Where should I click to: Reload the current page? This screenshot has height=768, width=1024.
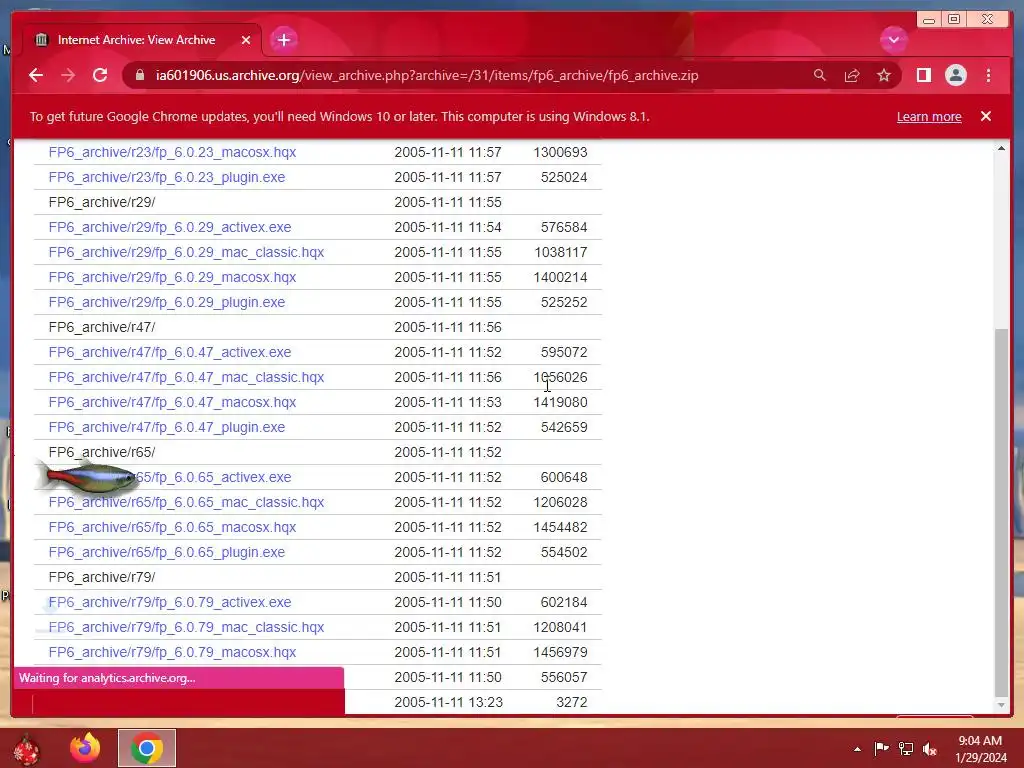coord(100,75)
